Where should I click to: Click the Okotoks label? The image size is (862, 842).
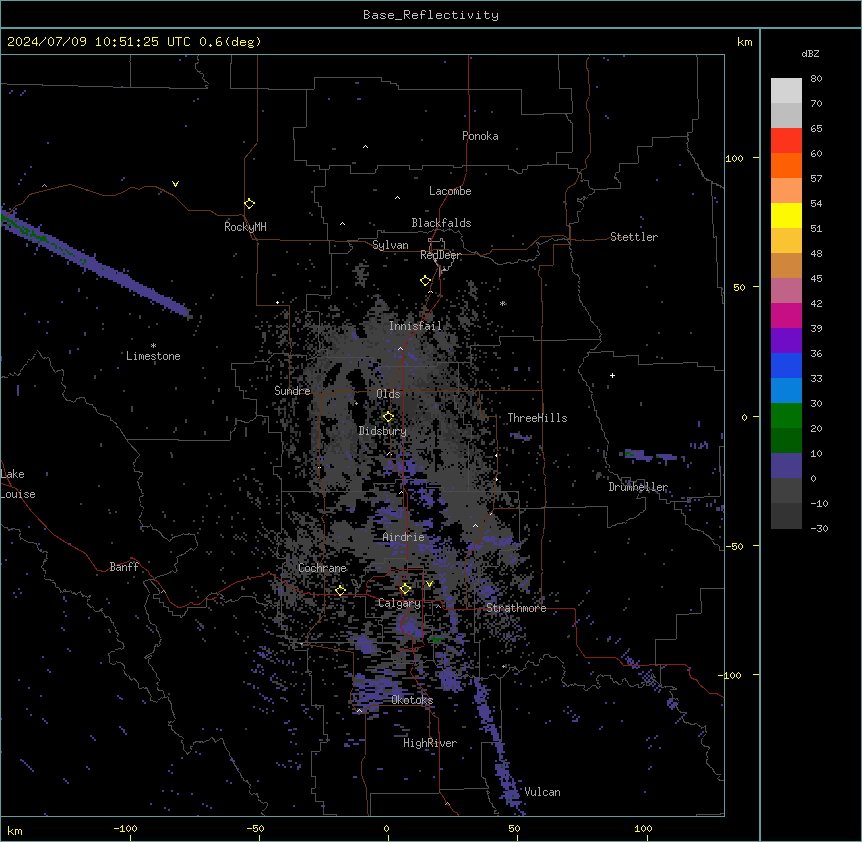[412, 700]
